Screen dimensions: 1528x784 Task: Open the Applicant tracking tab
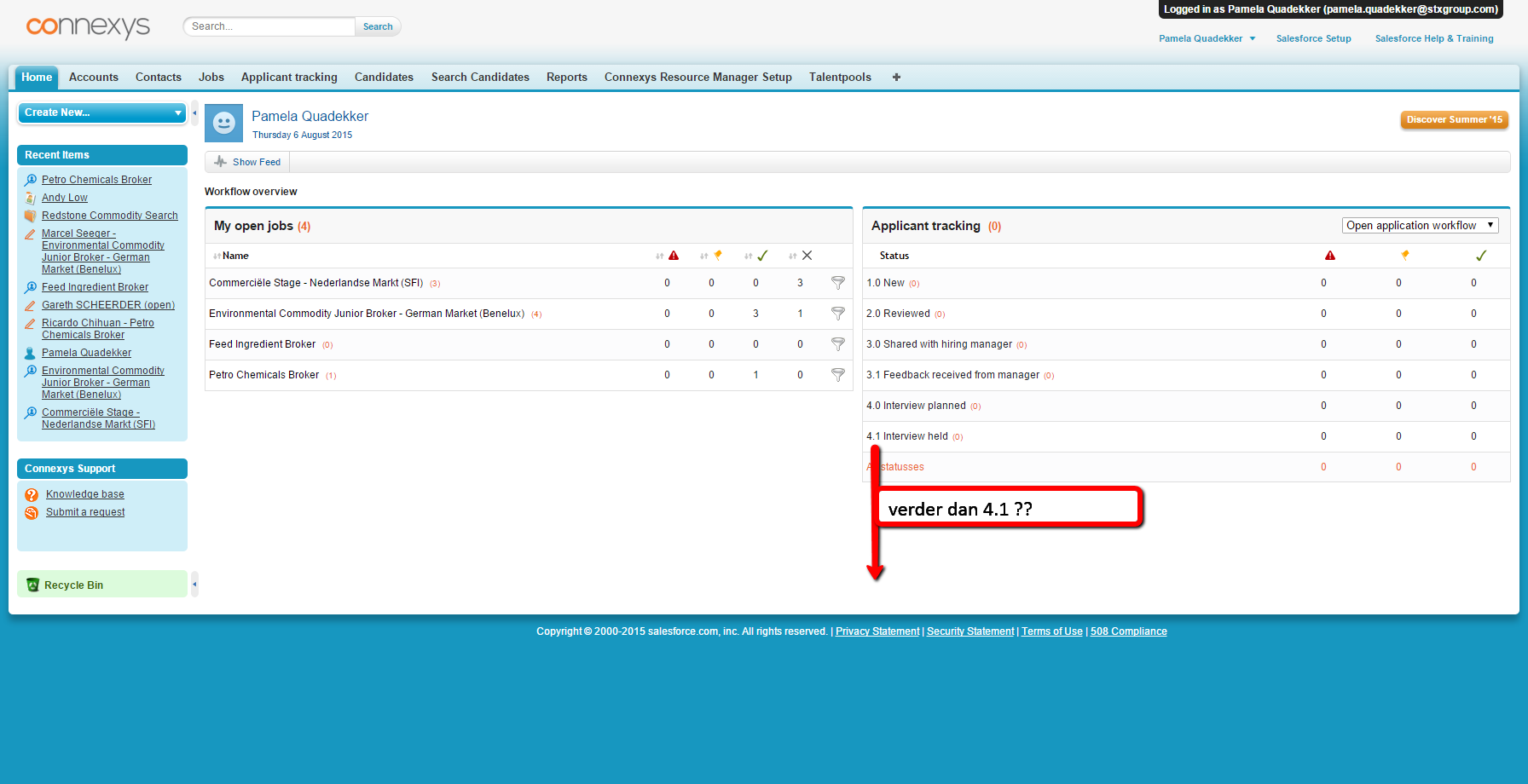point(289,78)
